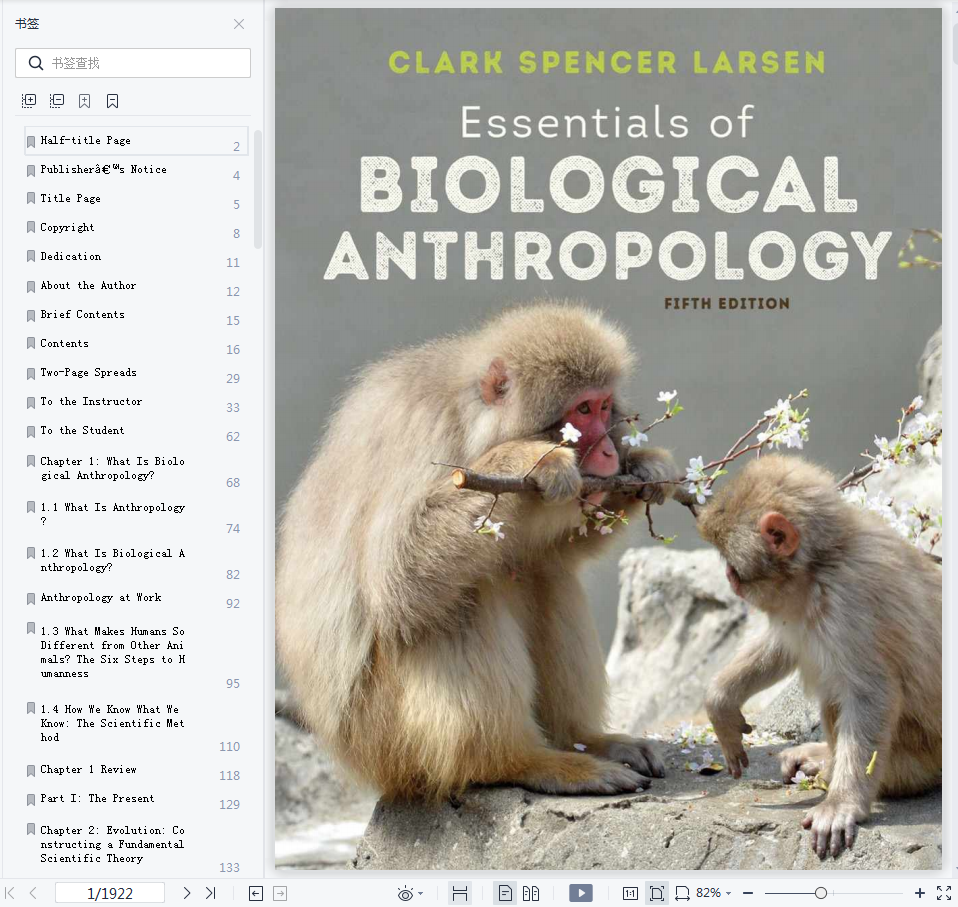Enter fullscreen mode

944,893
